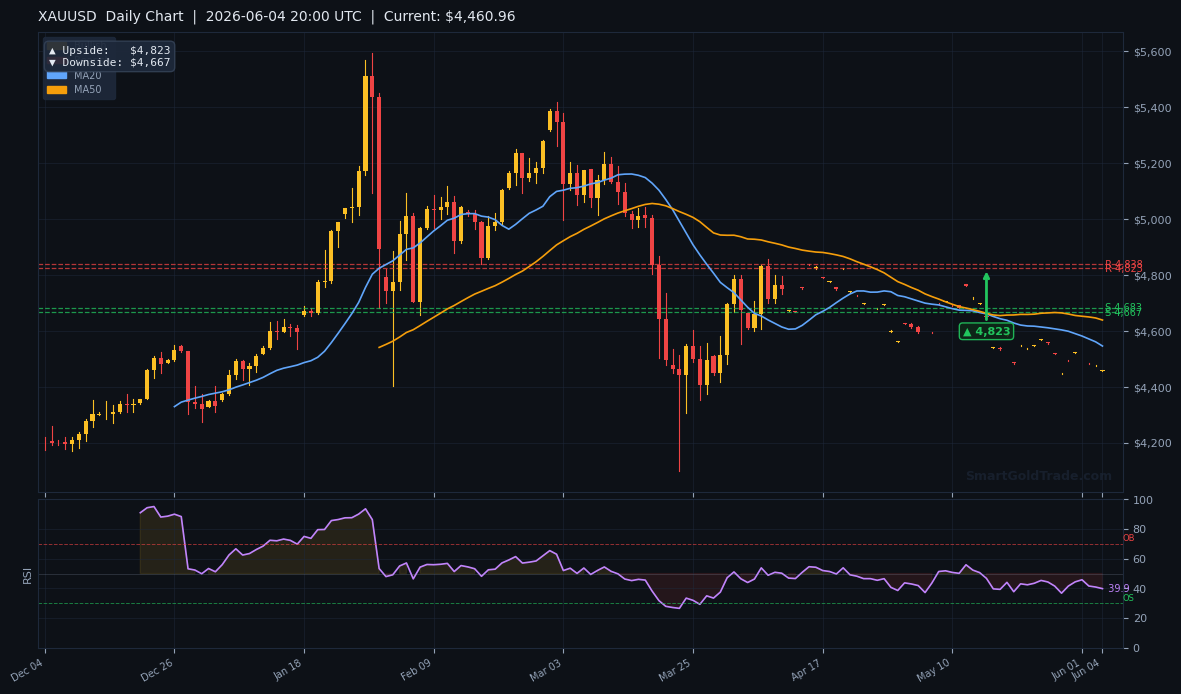Click the XAUUSD Daily Chart title

pyautogui.click(x=111, y=17)
